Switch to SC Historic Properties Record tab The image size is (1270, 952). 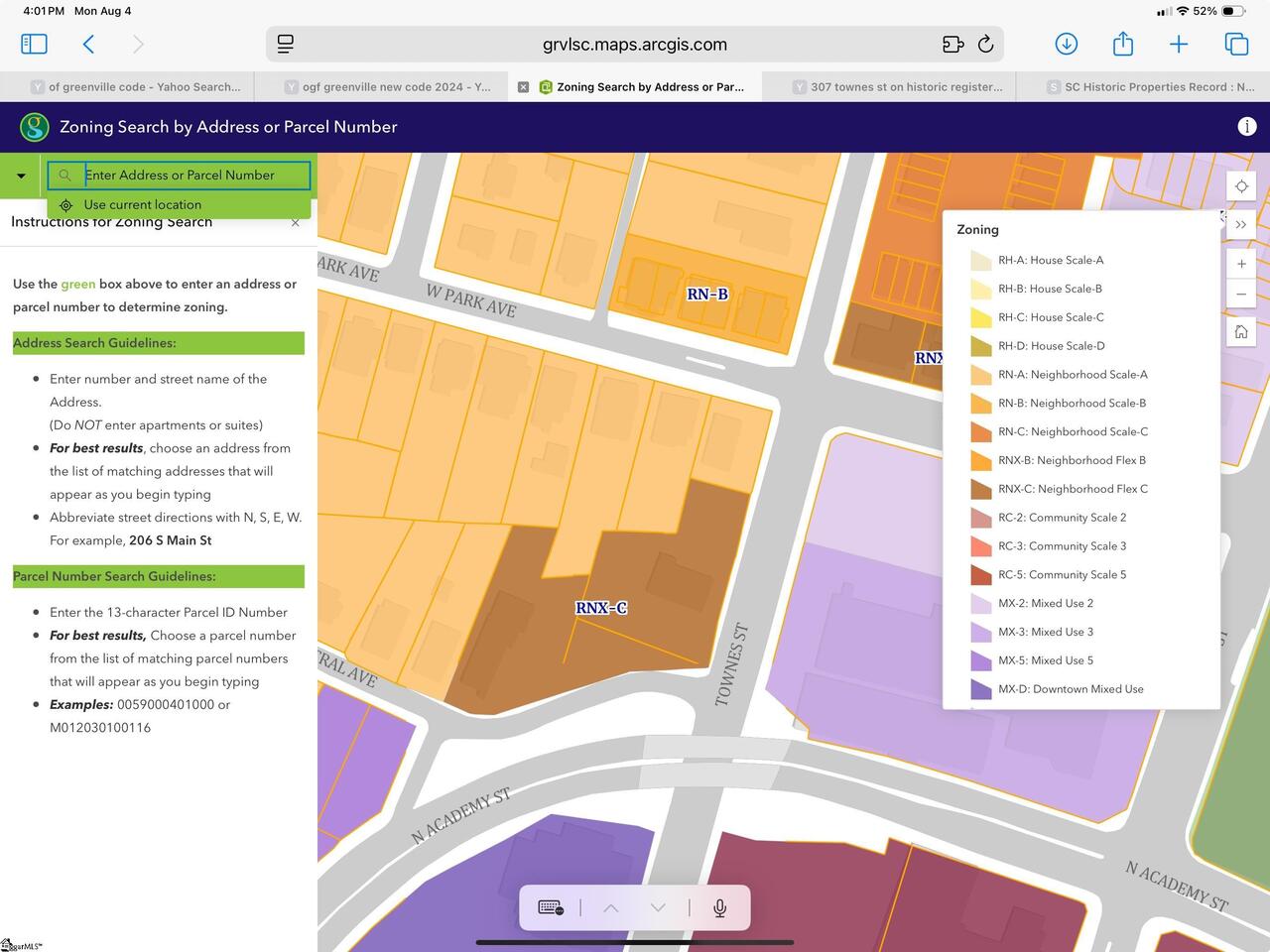[1149, 87]
